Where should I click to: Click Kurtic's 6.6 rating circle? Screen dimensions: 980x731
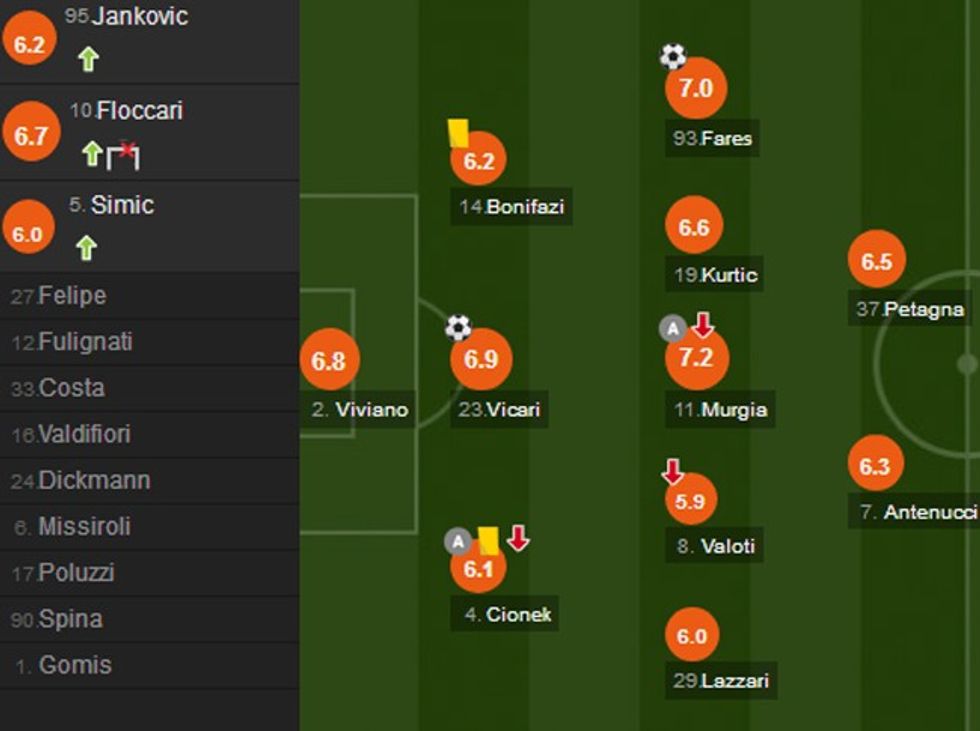694,228
